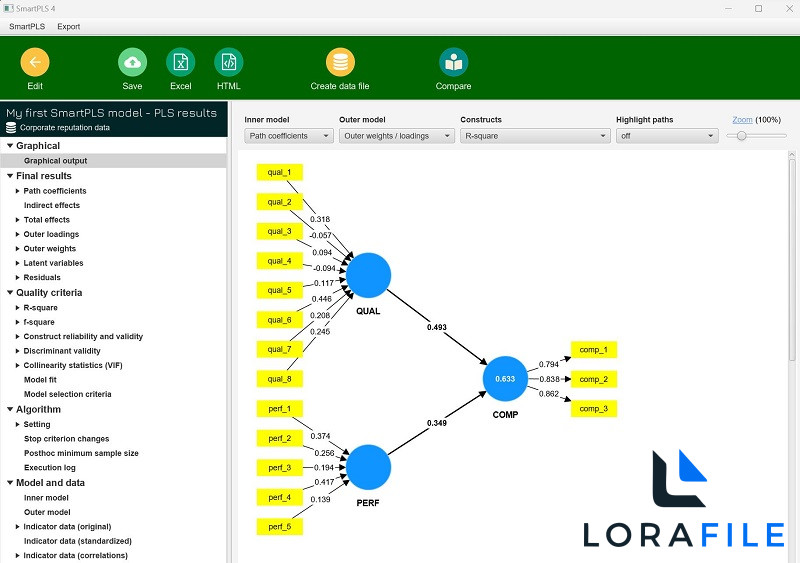Collapse the Model and data section

click(10, 482)
